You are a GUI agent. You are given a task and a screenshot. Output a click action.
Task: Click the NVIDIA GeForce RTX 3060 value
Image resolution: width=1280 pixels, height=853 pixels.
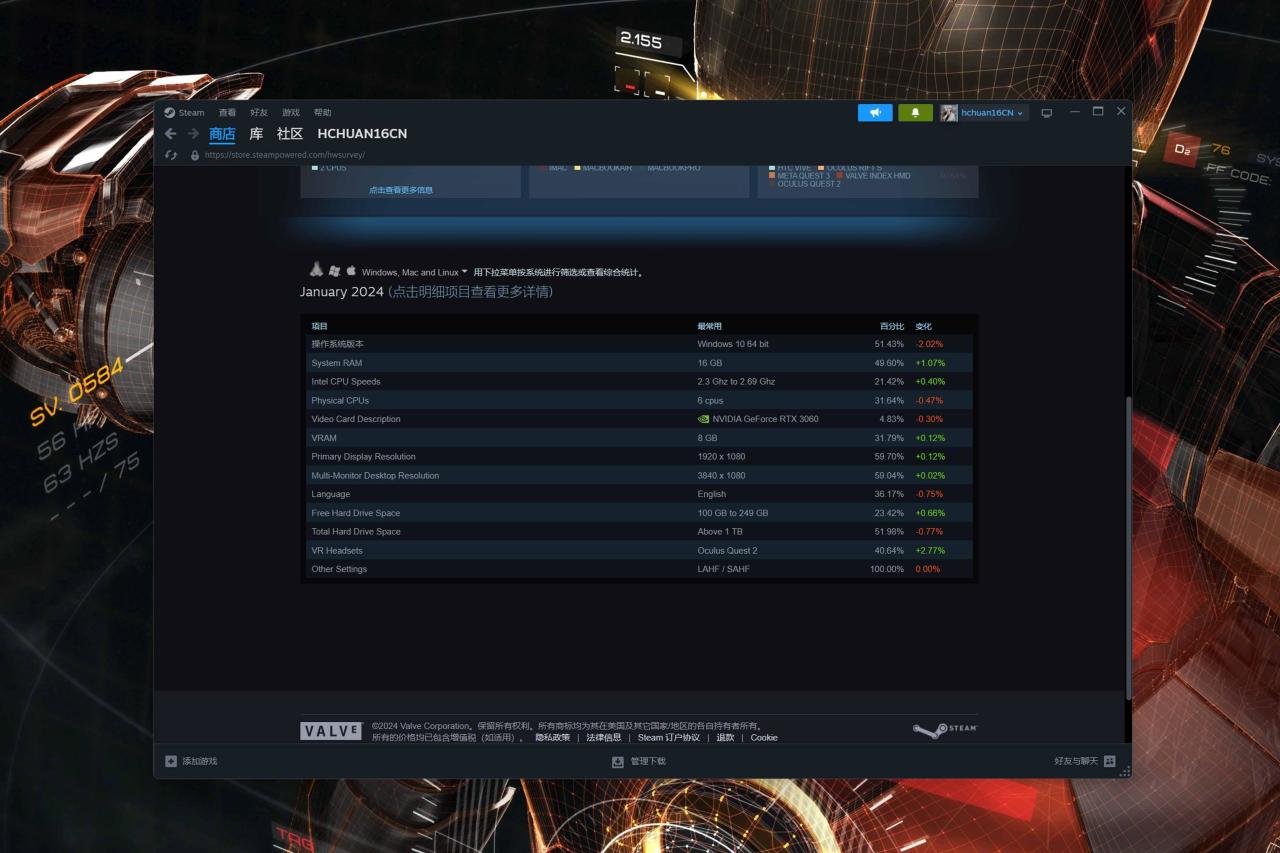click(765, 419)
